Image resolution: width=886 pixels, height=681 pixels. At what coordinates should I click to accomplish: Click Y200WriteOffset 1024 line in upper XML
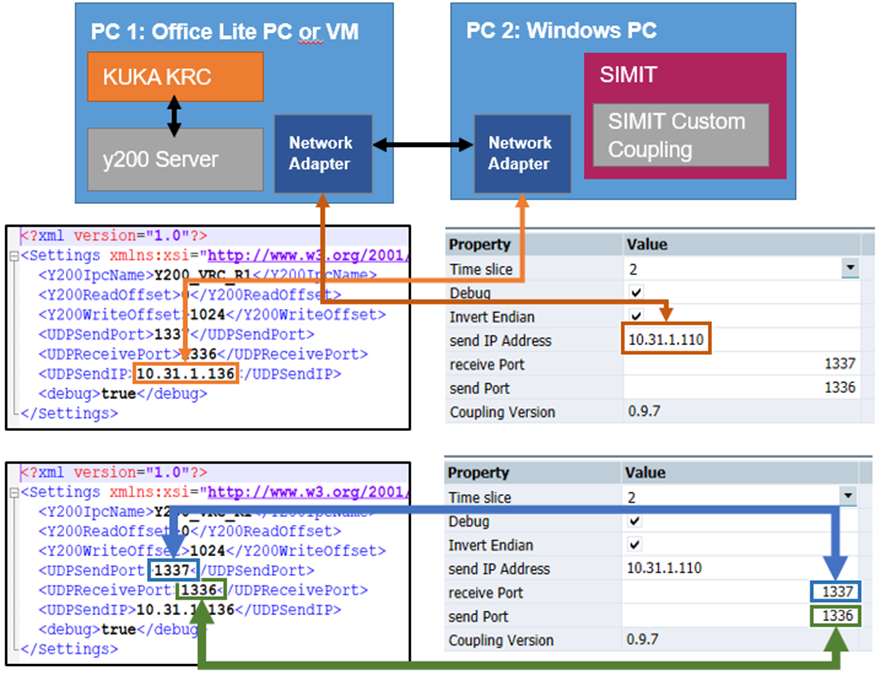212,315
